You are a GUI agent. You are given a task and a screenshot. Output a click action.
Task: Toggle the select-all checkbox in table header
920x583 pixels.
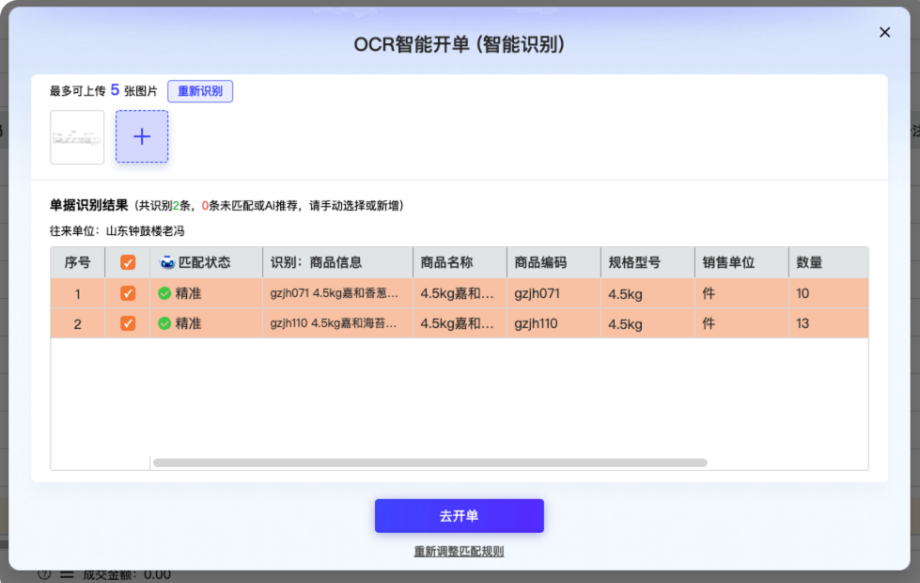(x=127, y=262)
